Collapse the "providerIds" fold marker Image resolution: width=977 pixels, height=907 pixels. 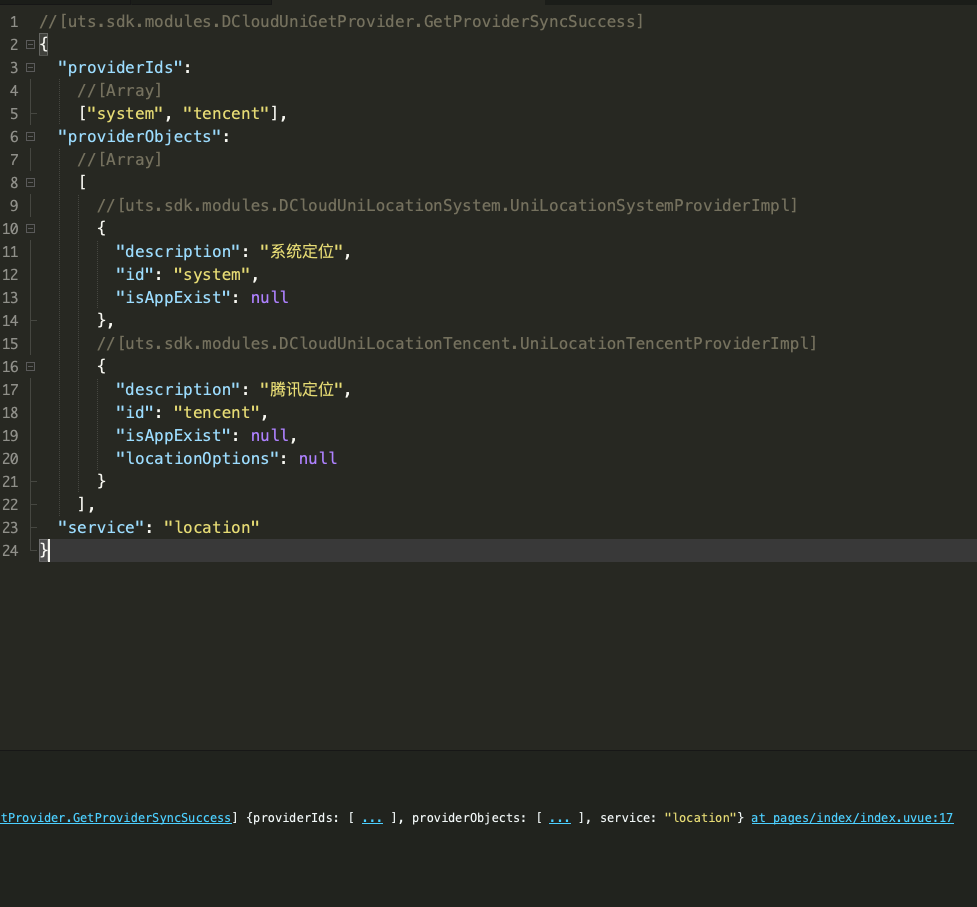pos(30,68)
